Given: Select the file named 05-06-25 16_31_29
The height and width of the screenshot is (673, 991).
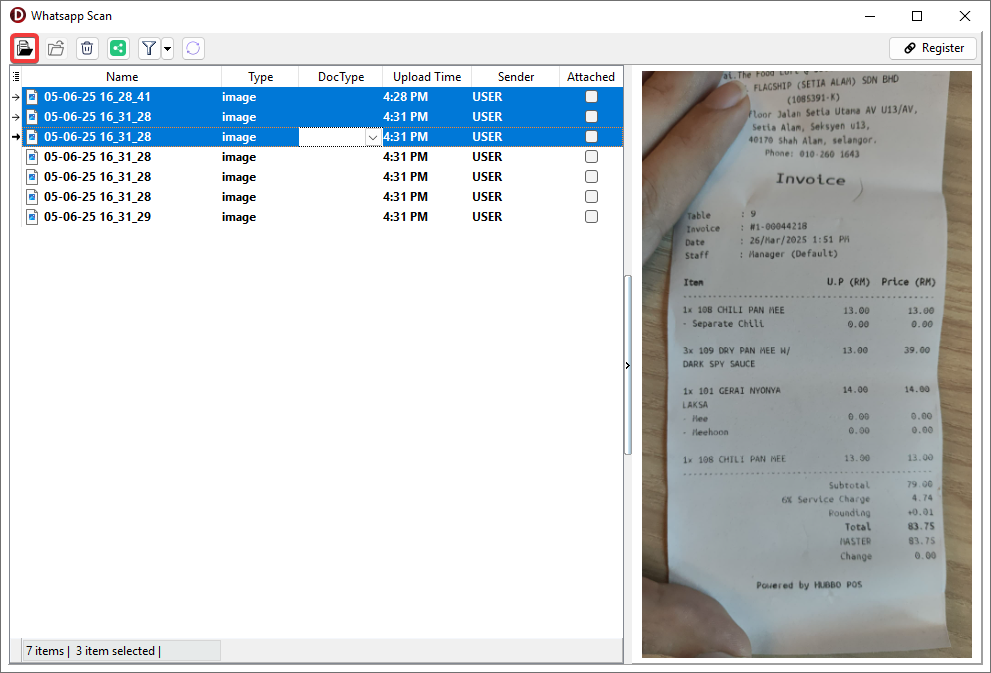Looking at the screenshot, I should tap(97, 217).
